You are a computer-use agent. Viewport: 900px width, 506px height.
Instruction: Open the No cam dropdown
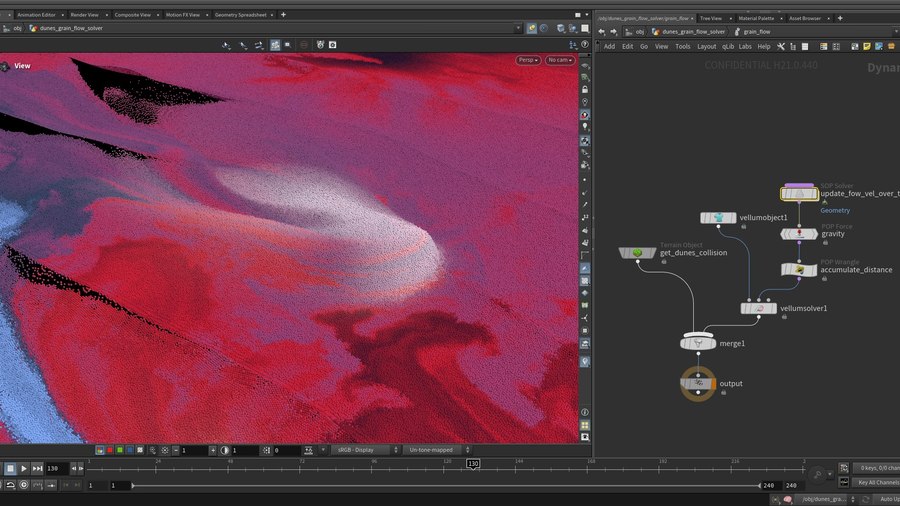point(558,60)
